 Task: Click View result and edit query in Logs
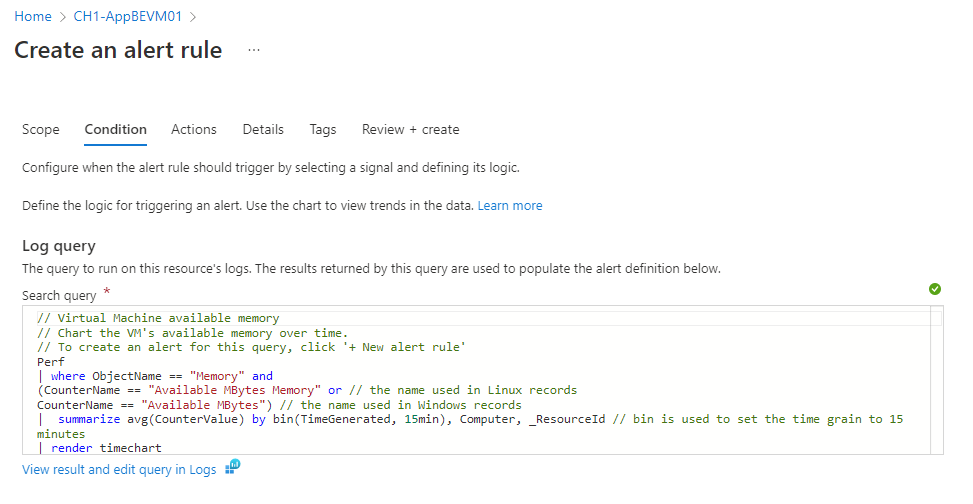point(119,469)
